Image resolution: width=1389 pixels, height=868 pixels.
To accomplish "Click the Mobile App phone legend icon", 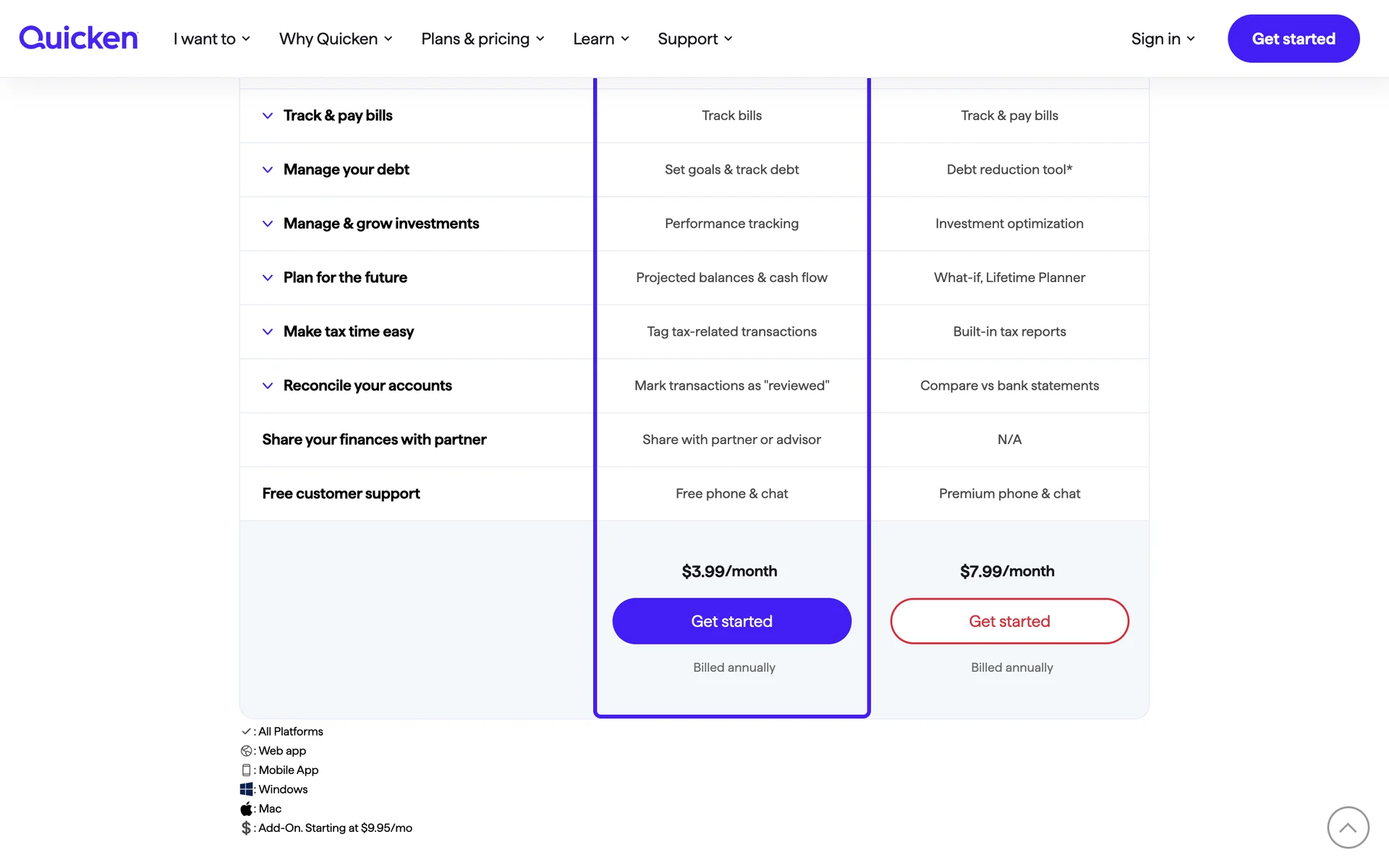I will 247,770.
